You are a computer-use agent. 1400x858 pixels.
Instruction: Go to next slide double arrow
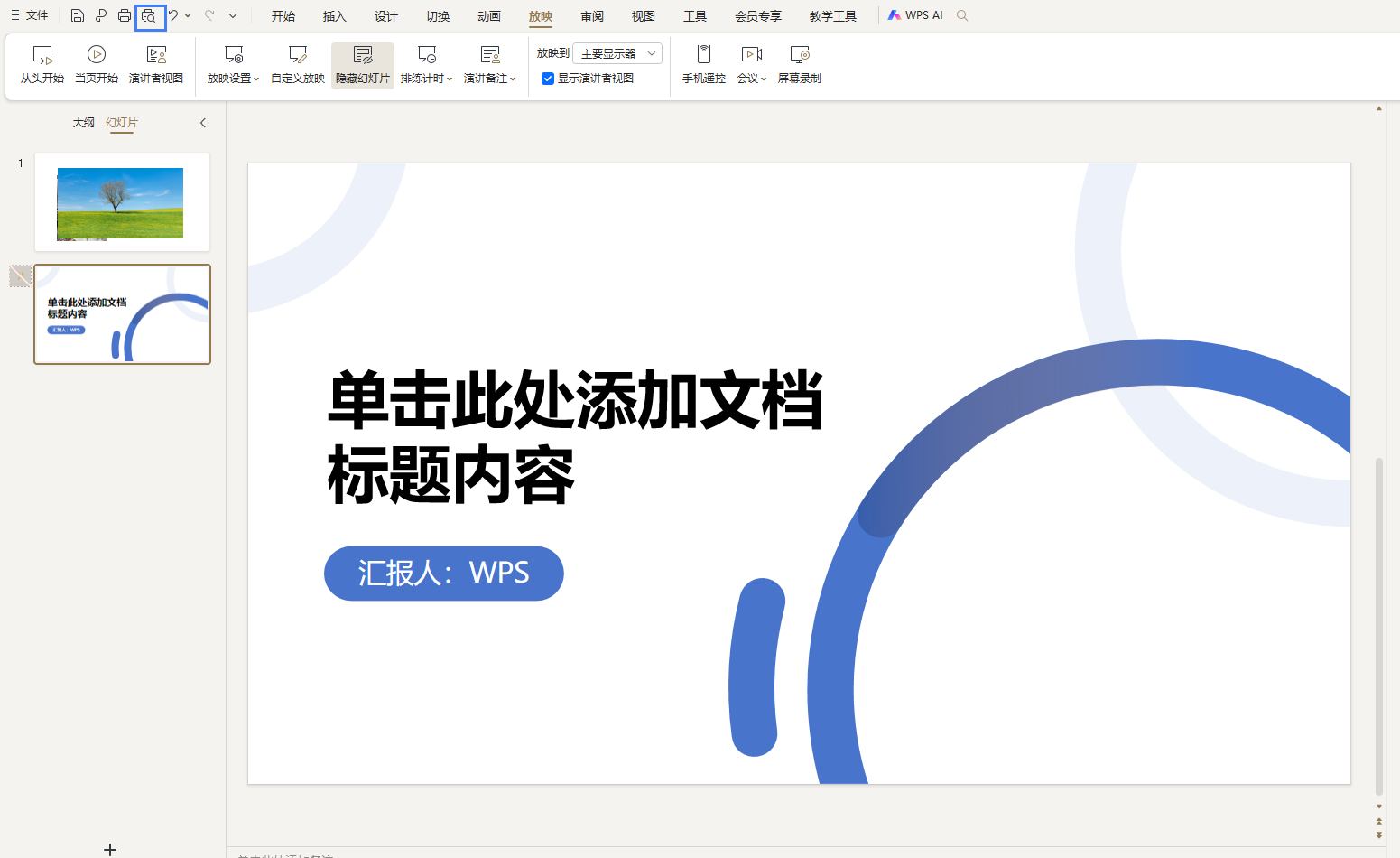pos(1378,835)
